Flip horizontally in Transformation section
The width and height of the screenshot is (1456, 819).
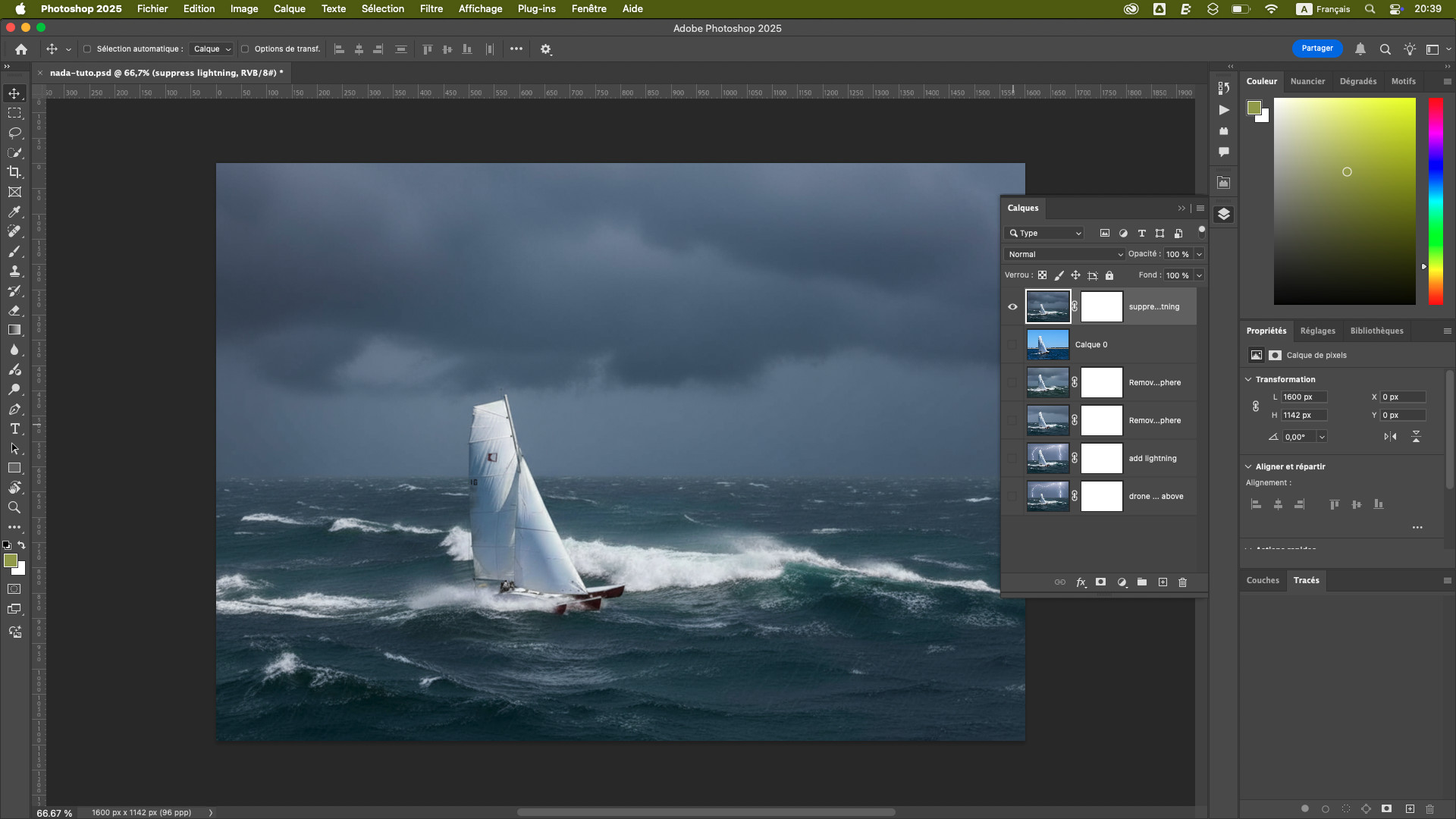(1390, 437)
